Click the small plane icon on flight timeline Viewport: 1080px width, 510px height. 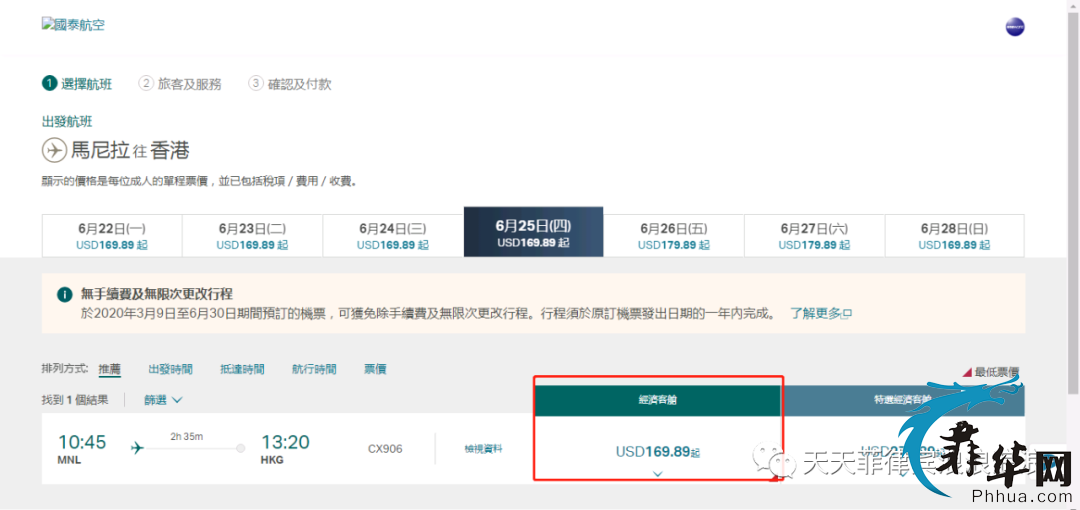pos(137,448)
